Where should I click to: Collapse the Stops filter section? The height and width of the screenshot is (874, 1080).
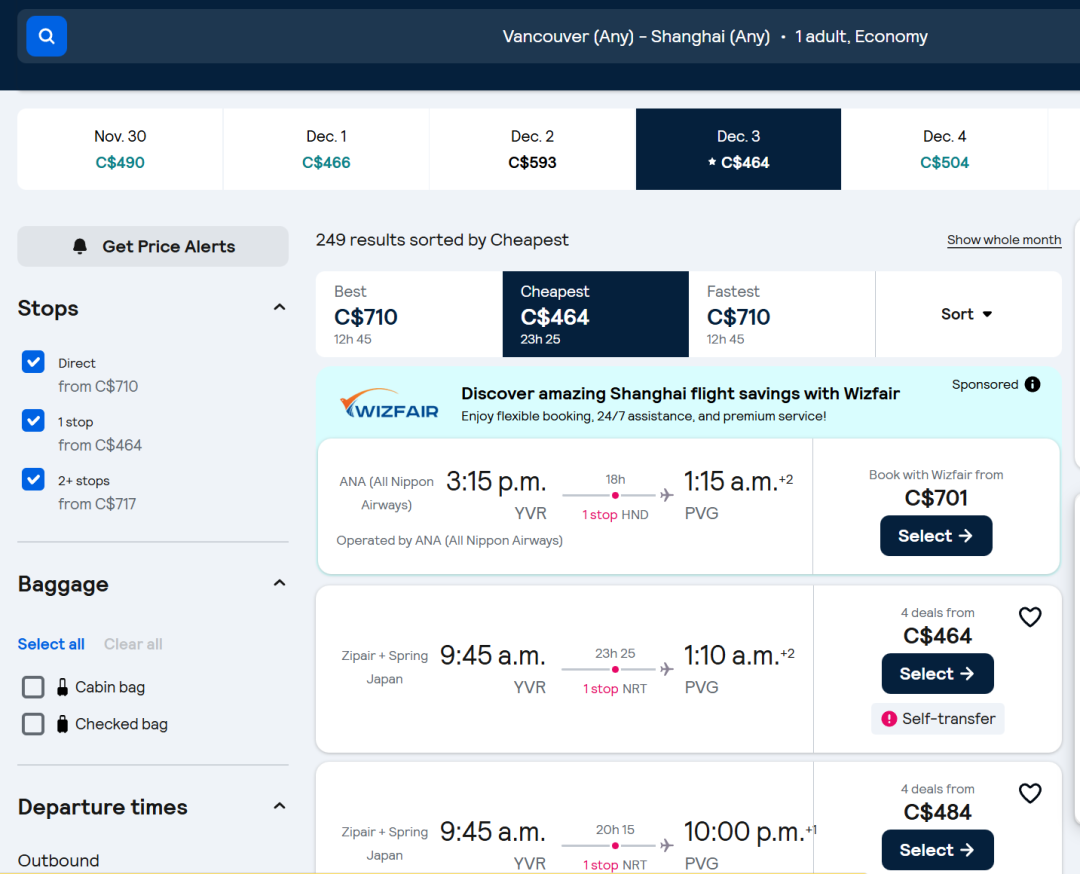(x=279, y=308)
